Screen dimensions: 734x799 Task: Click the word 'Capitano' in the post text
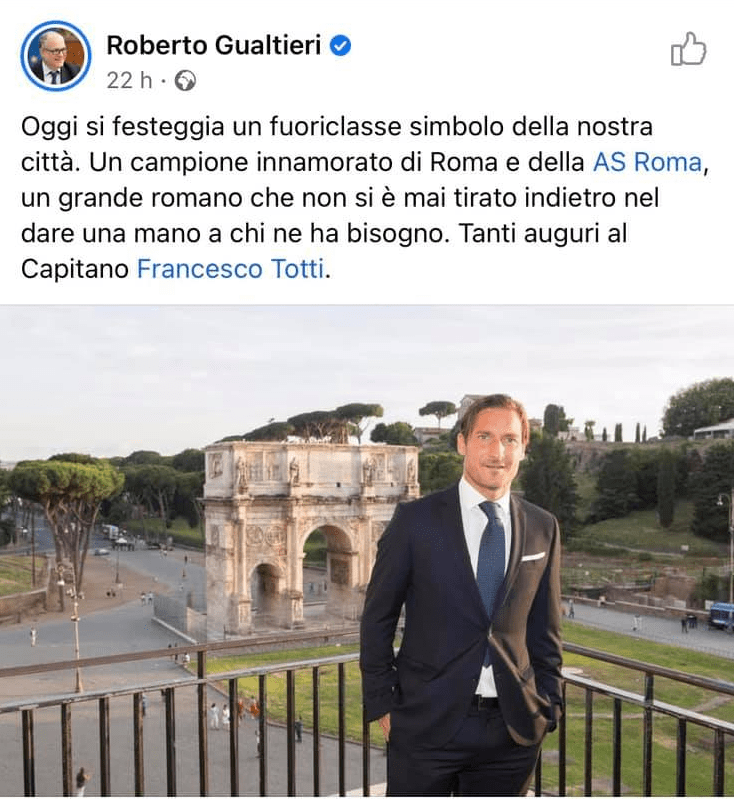click(75, 269)
